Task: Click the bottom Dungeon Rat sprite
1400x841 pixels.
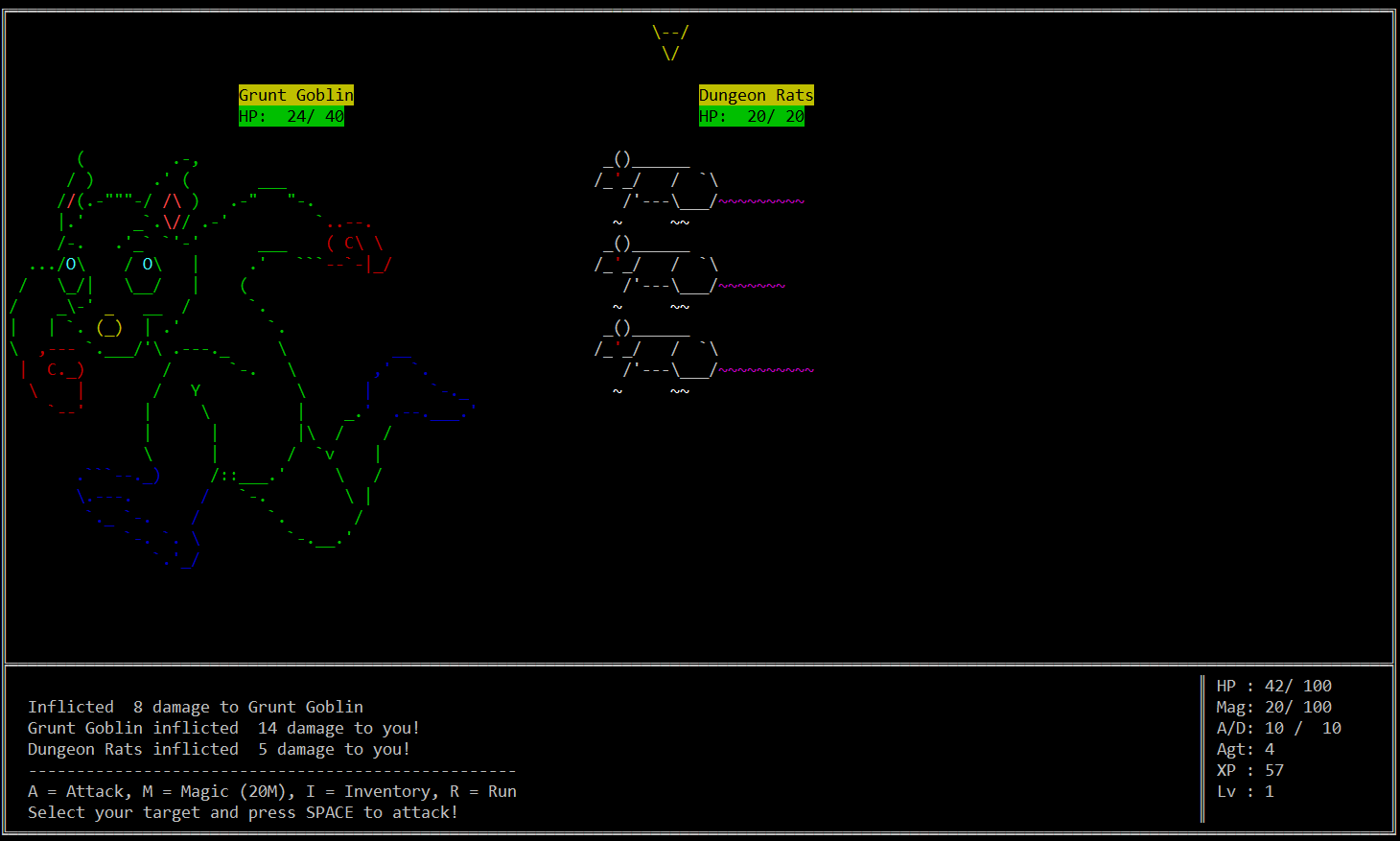Action: pyautogui.click(x=705, y=358)
